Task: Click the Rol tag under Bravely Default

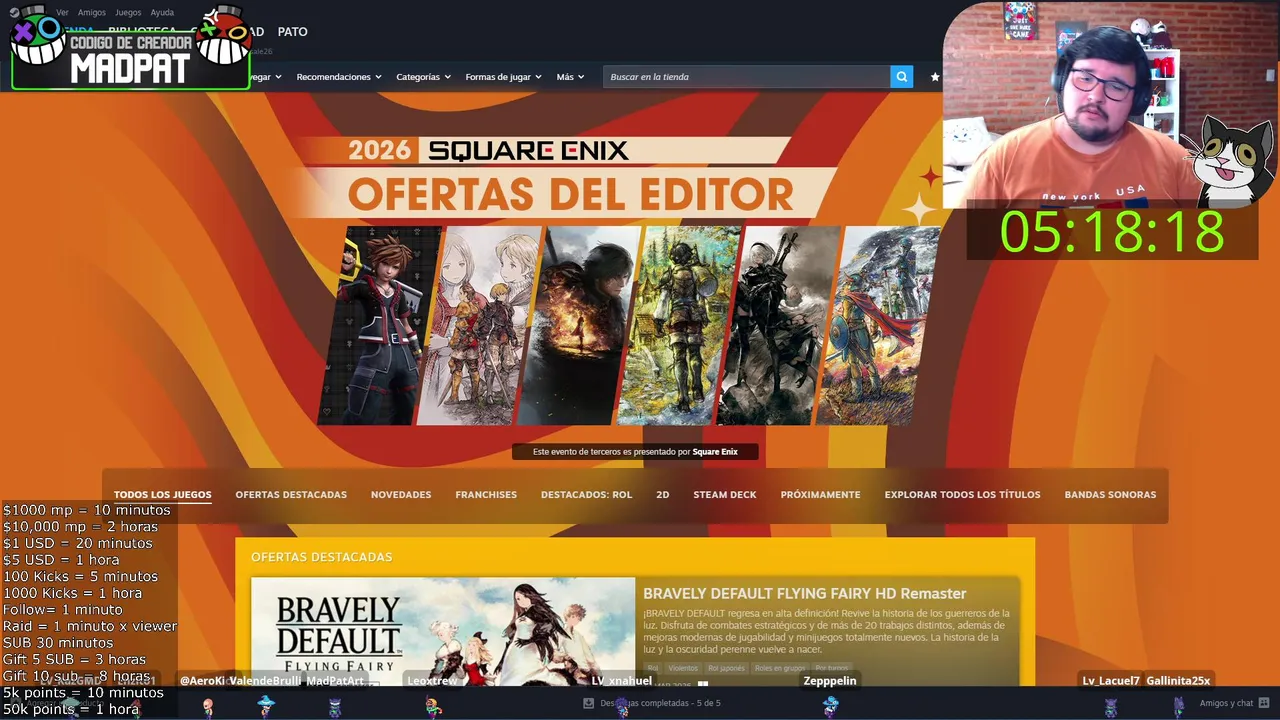Action: click(x=653, y=668)
